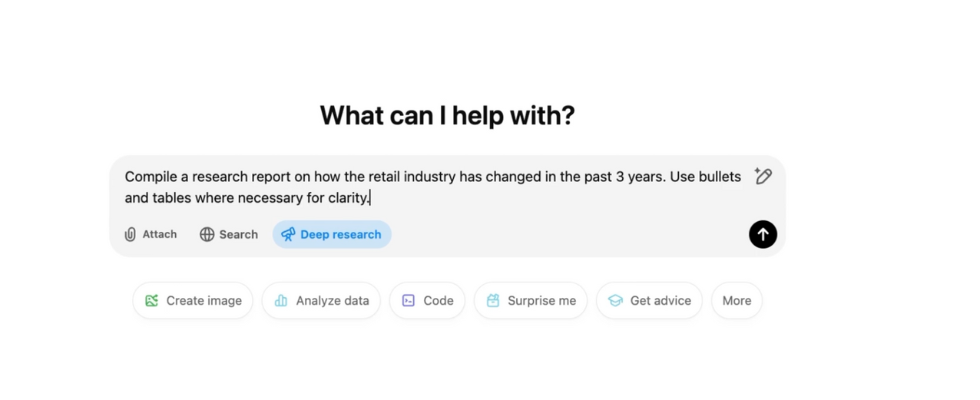Open the Attach file label
This screenshot has height=400, width=980.
click(160, 234)
